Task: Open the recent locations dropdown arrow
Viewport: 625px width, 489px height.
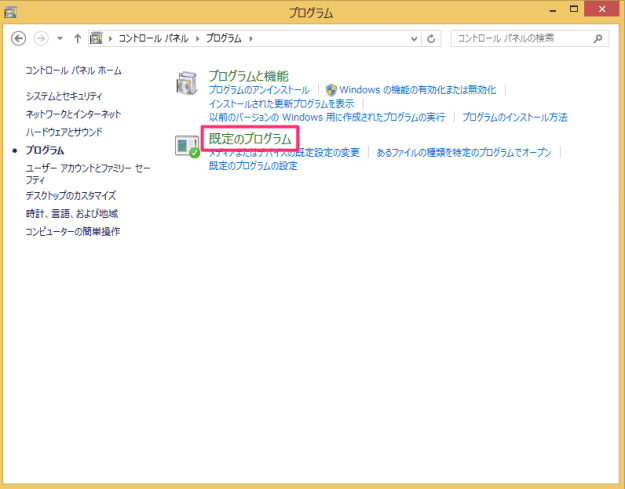Action: 59,39
